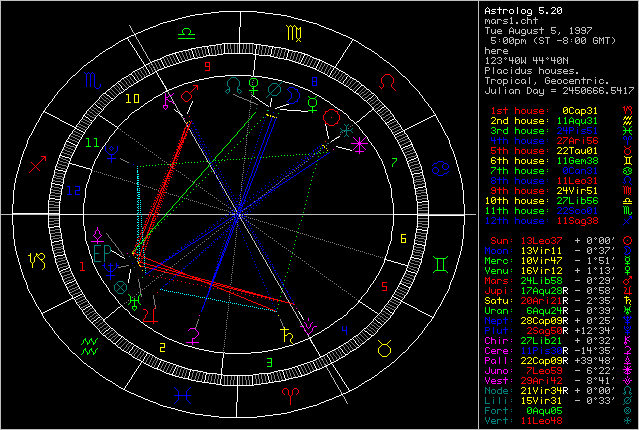Click the blue Pisces sign glyph on the wheel
Image resolution: width=639 pixels, height=430 pixels.
point(182,395)
